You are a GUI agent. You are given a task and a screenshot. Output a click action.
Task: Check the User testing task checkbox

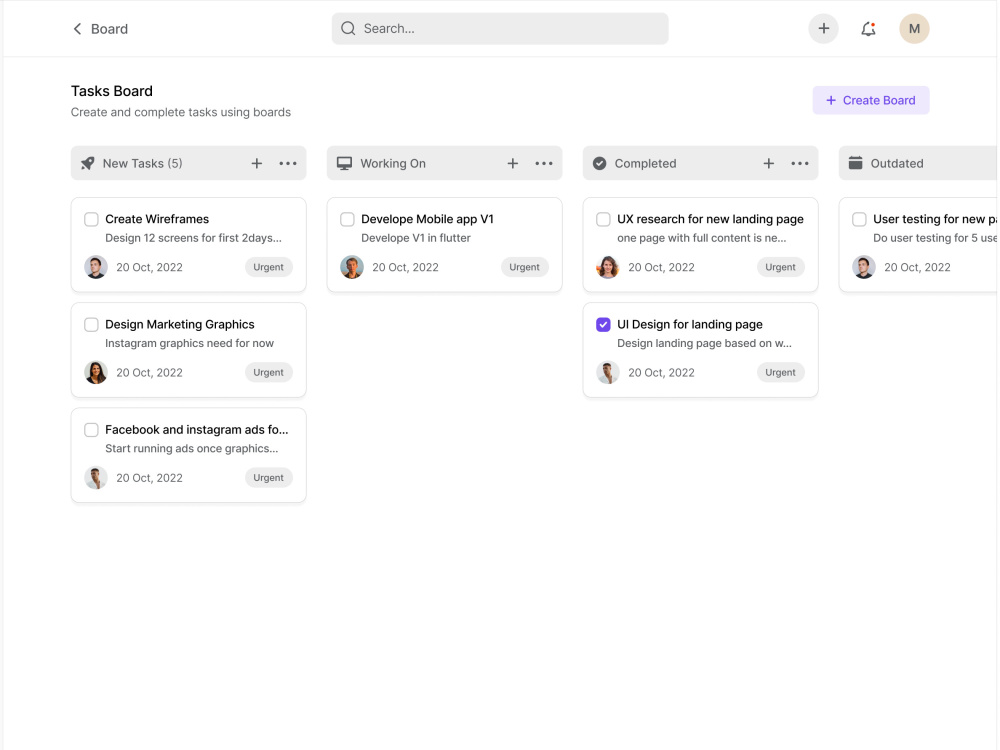tap(859, 219)
